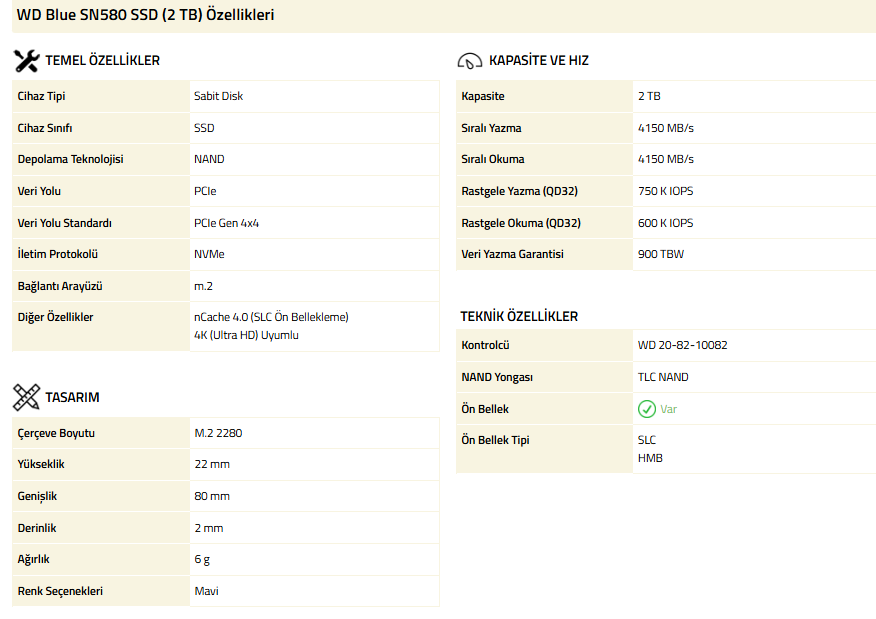Click the green checkmark icon in Ön Bellek row

(x=646, y=409)
